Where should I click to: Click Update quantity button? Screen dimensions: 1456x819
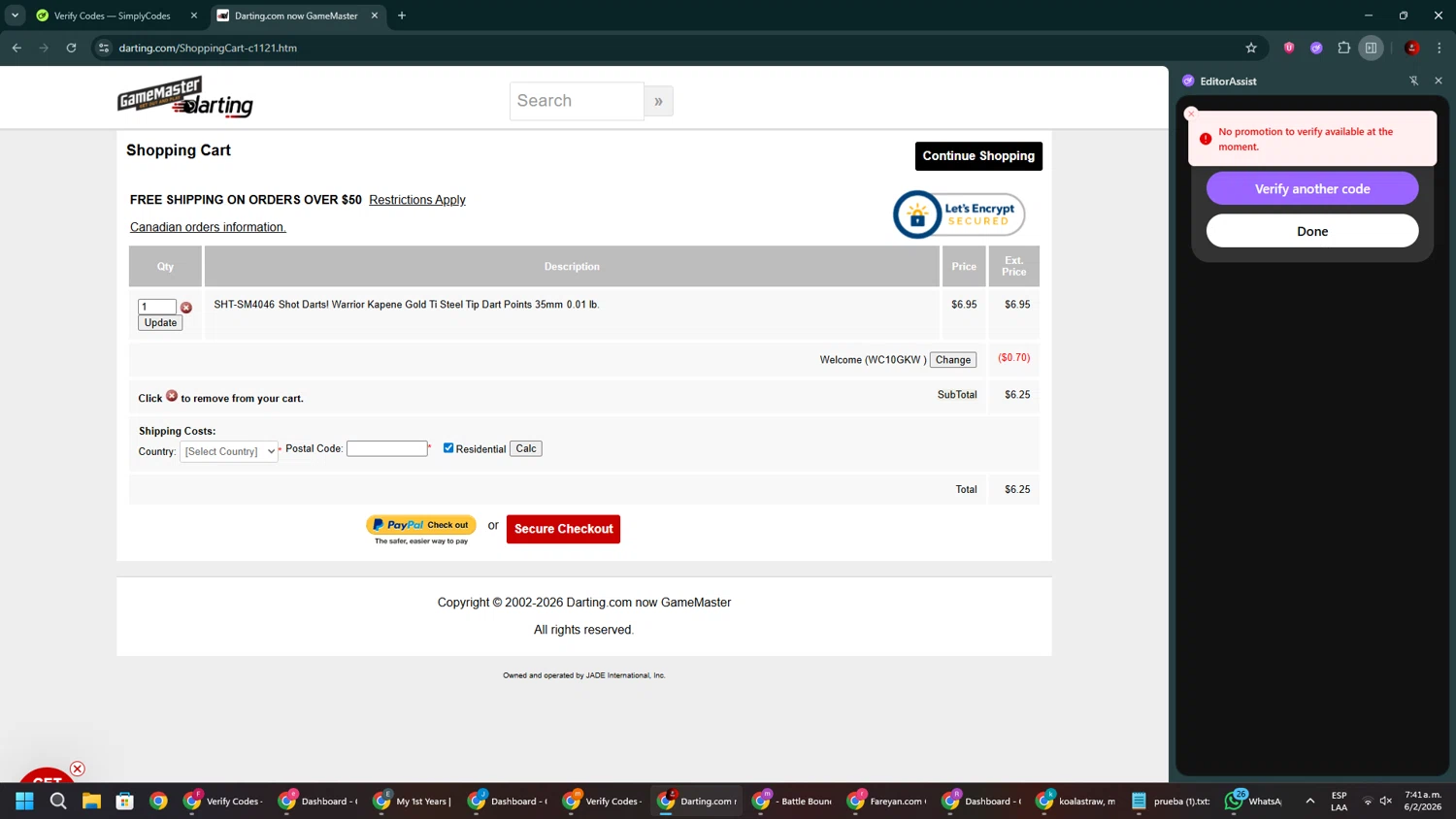tap(160, 323)
